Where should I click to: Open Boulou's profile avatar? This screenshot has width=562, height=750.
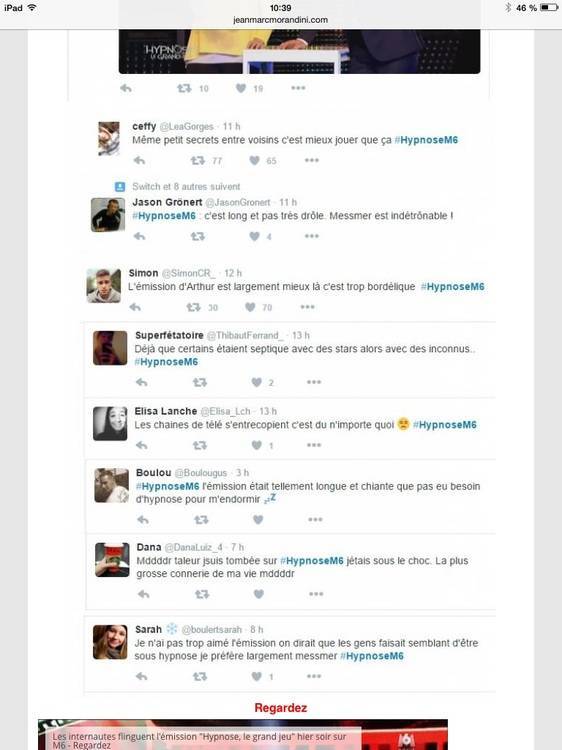tap(111, 485)
